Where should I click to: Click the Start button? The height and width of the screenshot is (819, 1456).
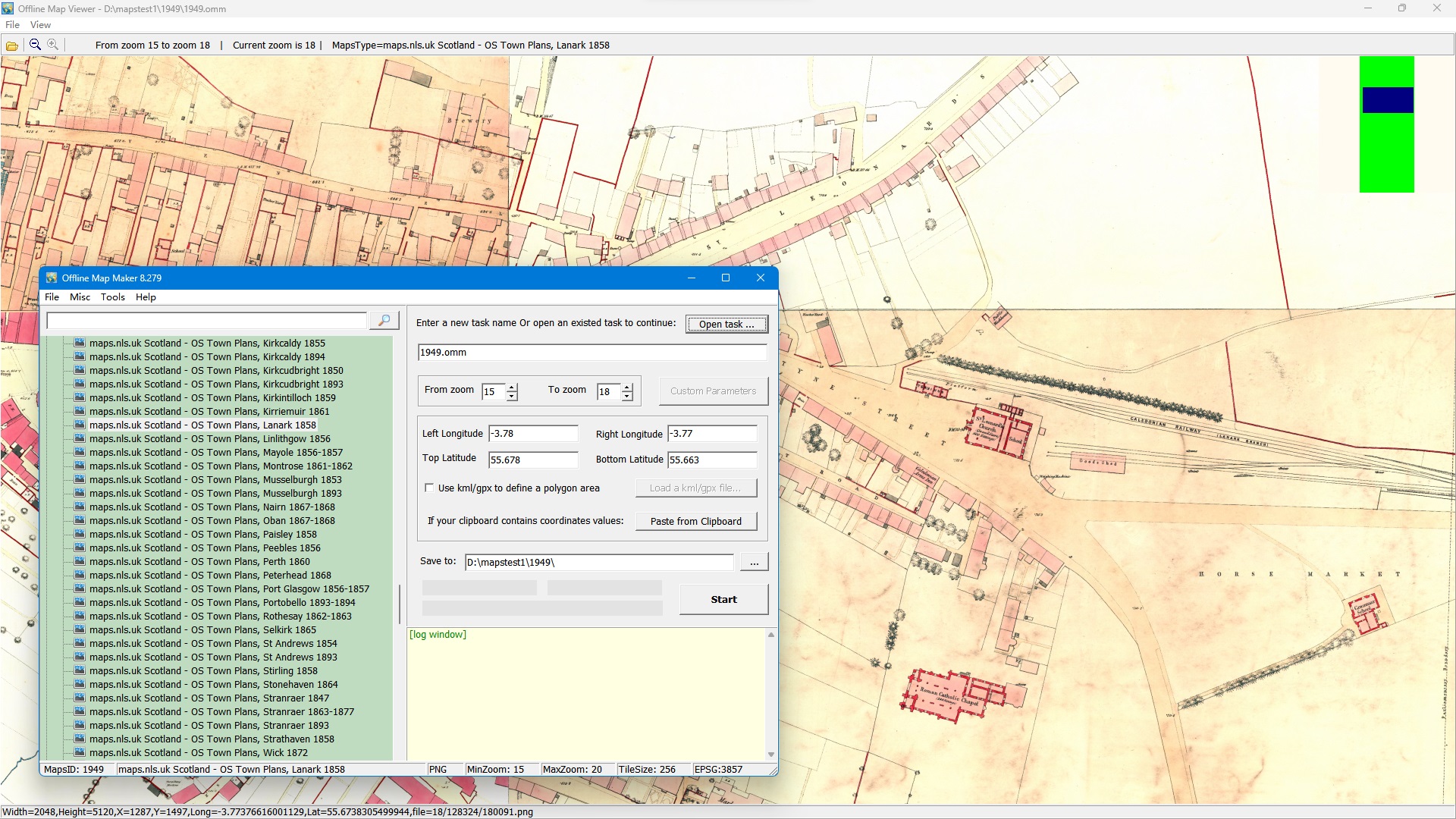point(723,599)
